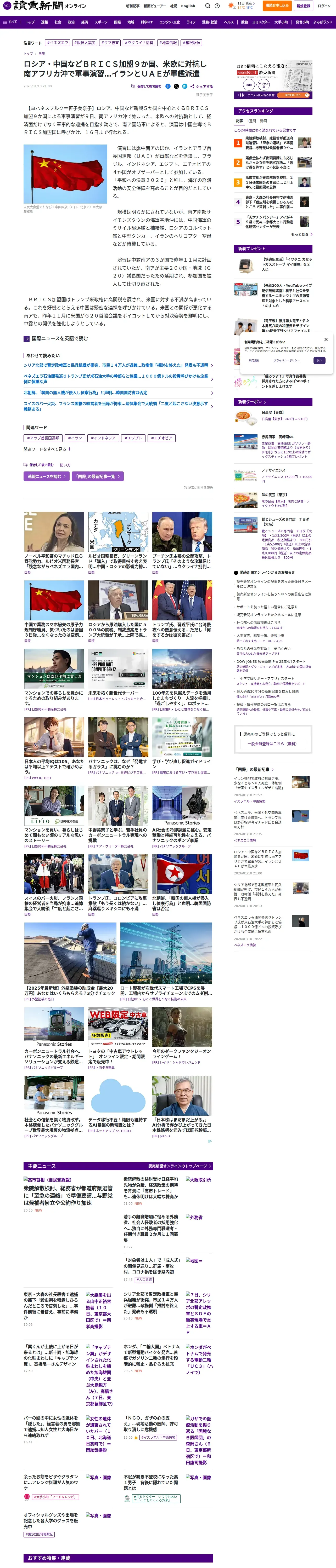Open スイスのバー火災 related article row
The height and width of the screenshot is (1568, 336).
point(118,406)
